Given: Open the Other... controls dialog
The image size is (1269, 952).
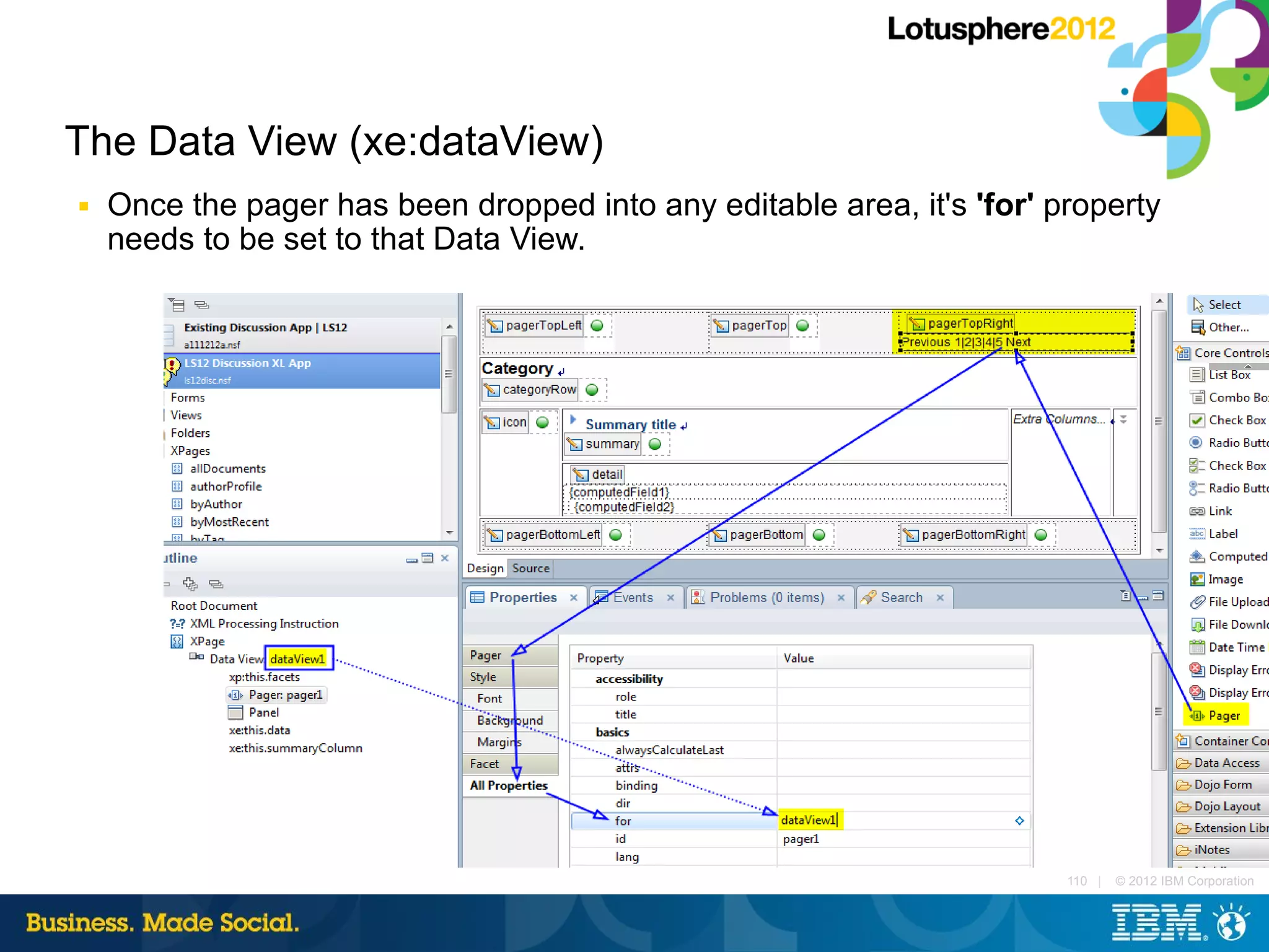Looking at the screenshot, I should (1219, 327).
